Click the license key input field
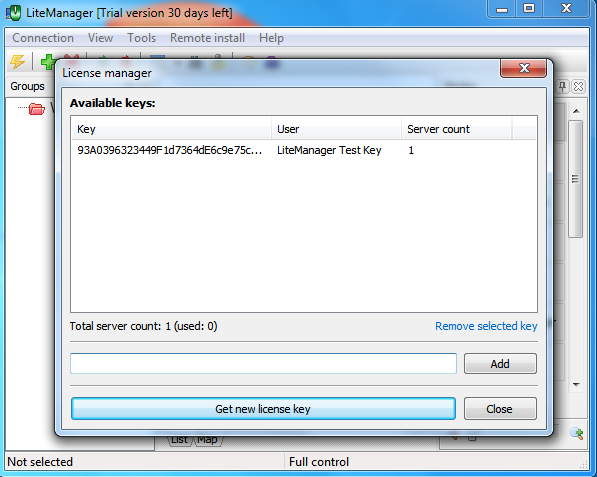Image resolution: width=597 pixels, height=477 pixels. [x=263, y=364]
